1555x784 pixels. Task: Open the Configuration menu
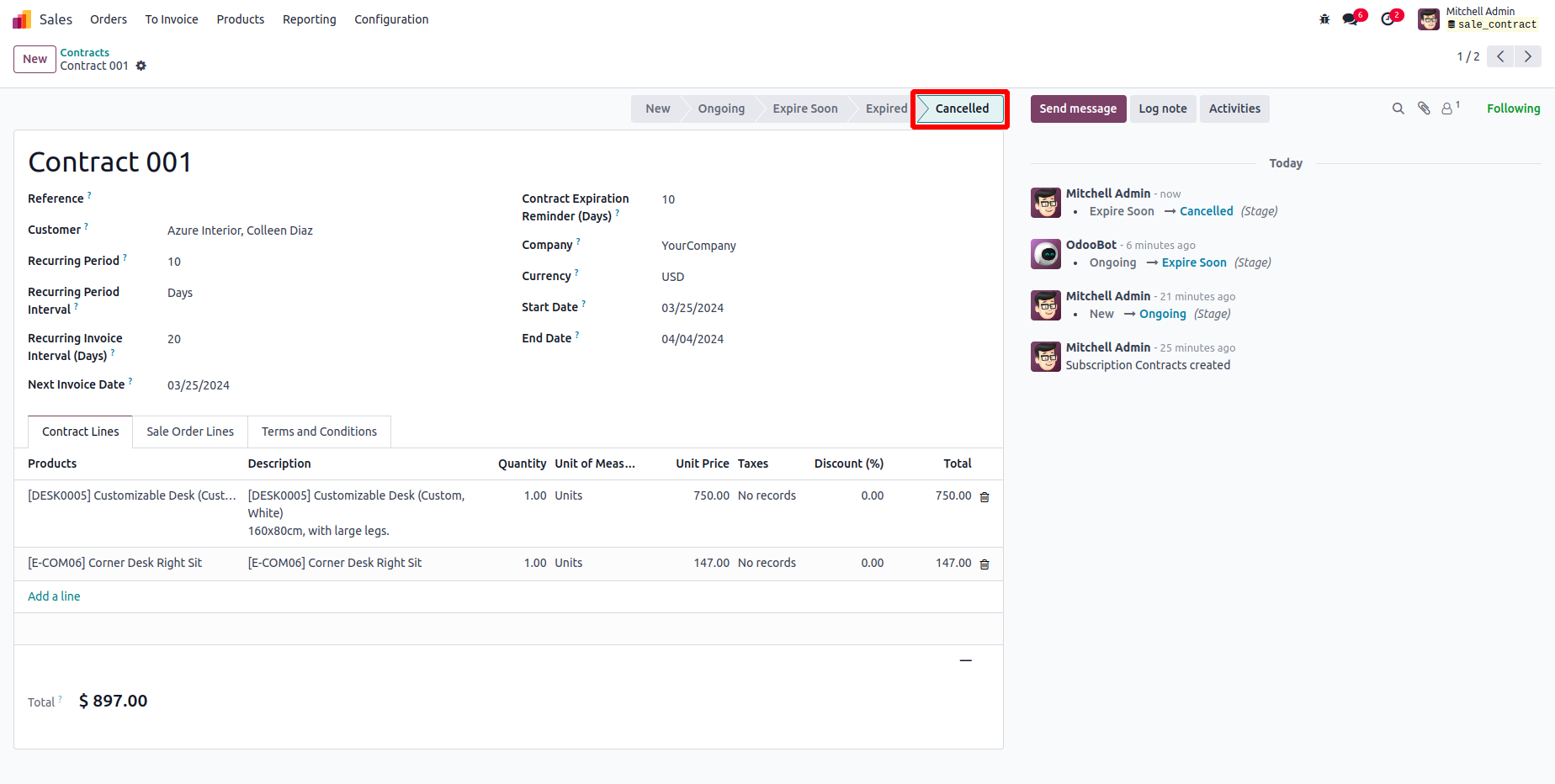pos(391,19)
